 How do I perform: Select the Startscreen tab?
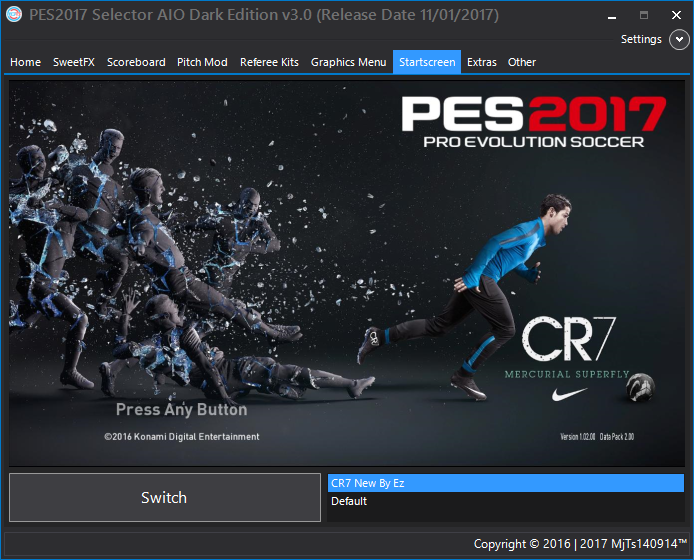[427, 62]
